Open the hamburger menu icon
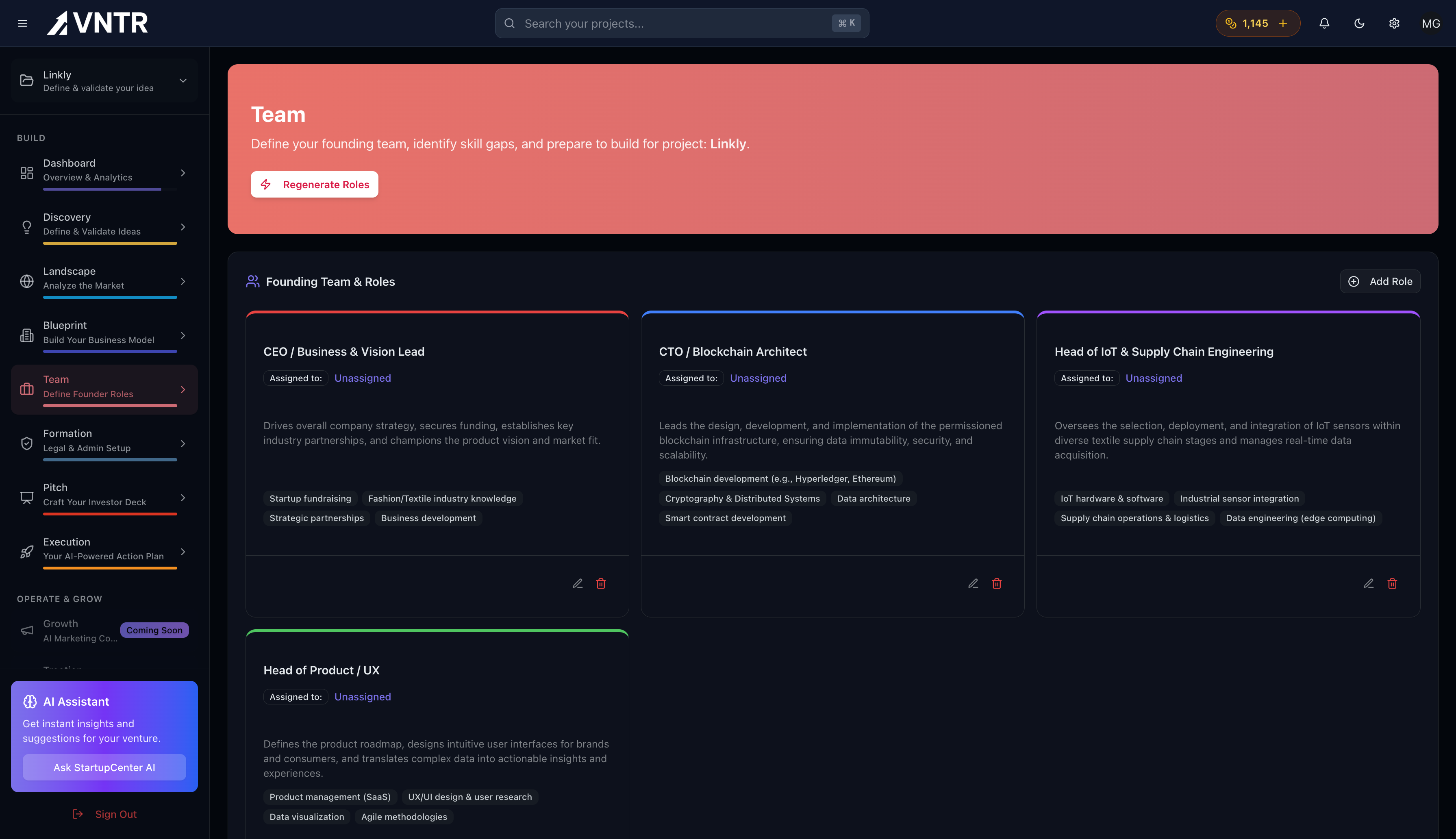The width and height of the screenshot is (1456, 839). [22, 23]
